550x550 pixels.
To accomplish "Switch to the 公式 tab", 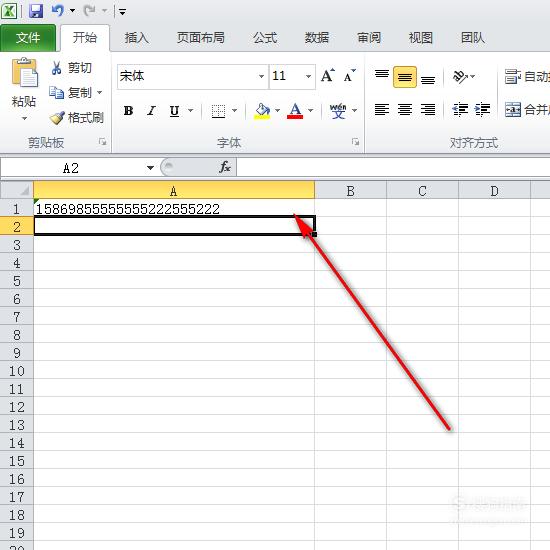I will point(265,38).
